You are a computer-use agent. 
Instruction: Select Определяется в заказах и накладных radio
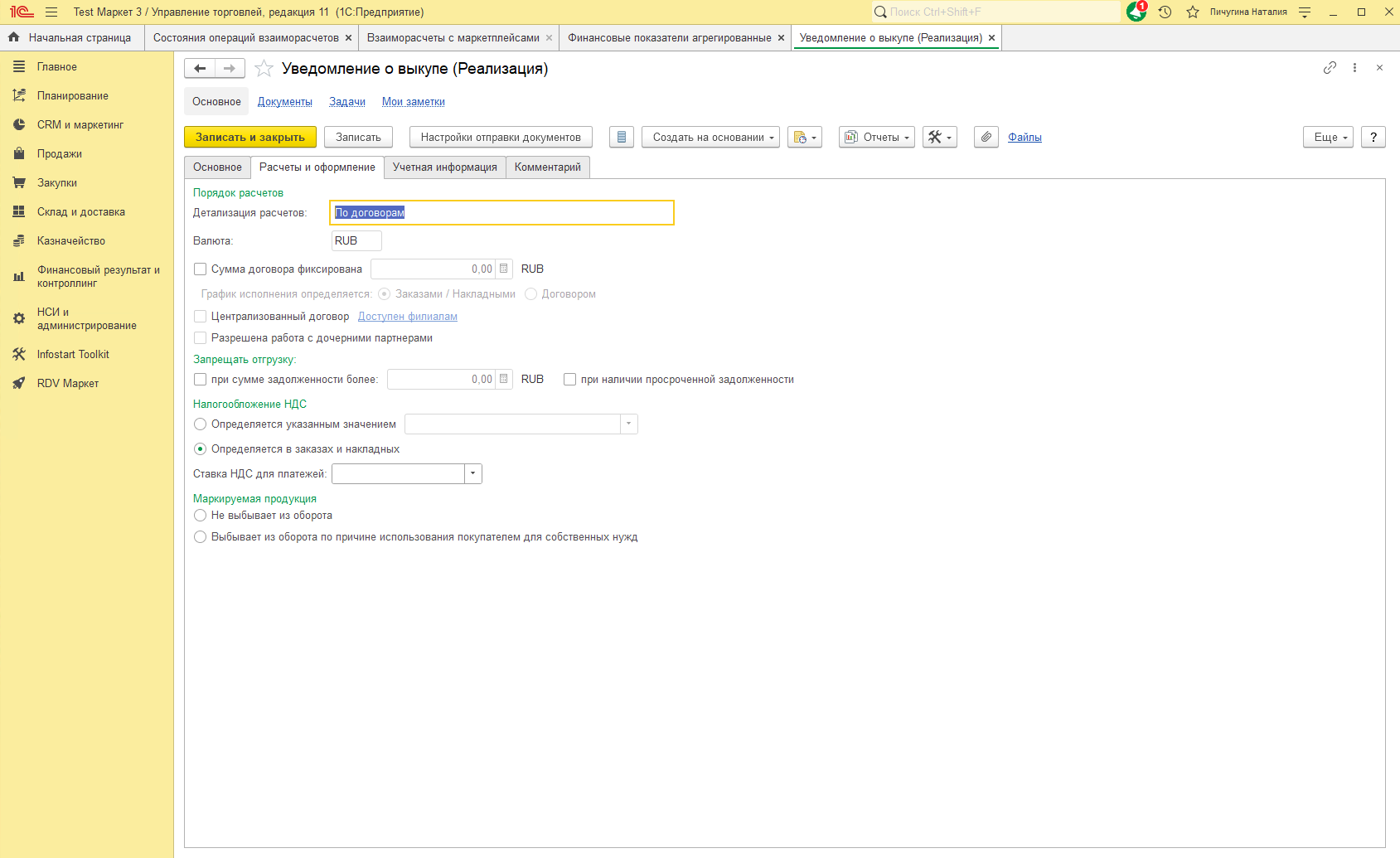pyautogui.click(x=200, y=449)
